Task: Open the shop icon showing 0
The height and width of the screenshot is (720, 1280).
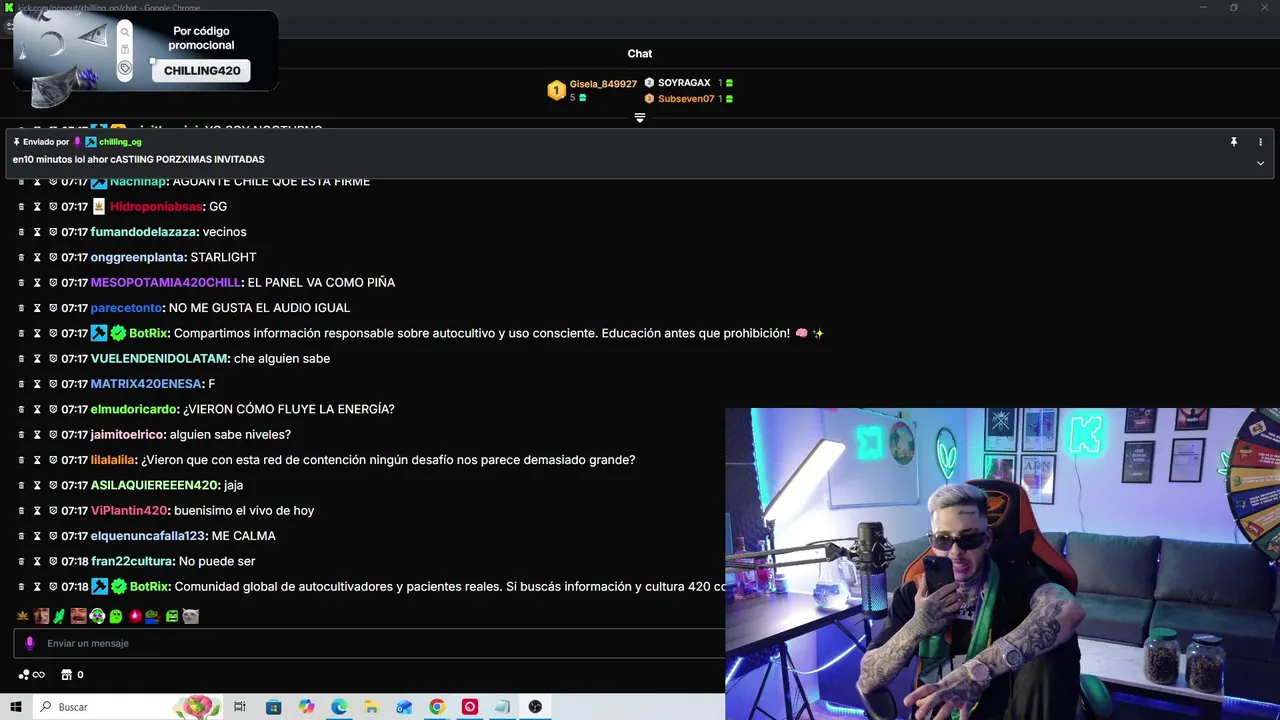Action: pos(72,675)
